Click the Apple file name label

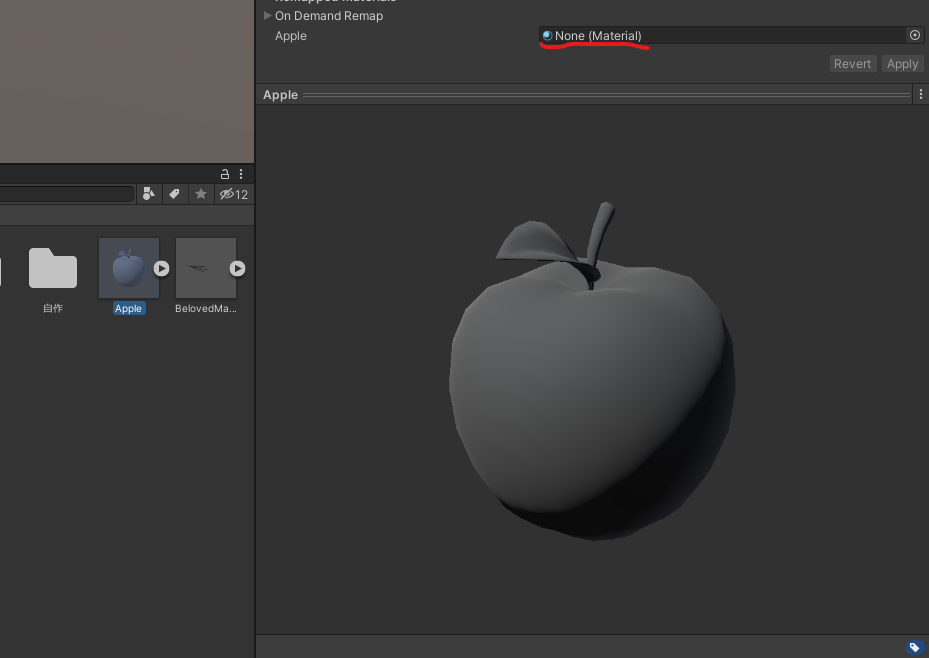tap(129, 309)
